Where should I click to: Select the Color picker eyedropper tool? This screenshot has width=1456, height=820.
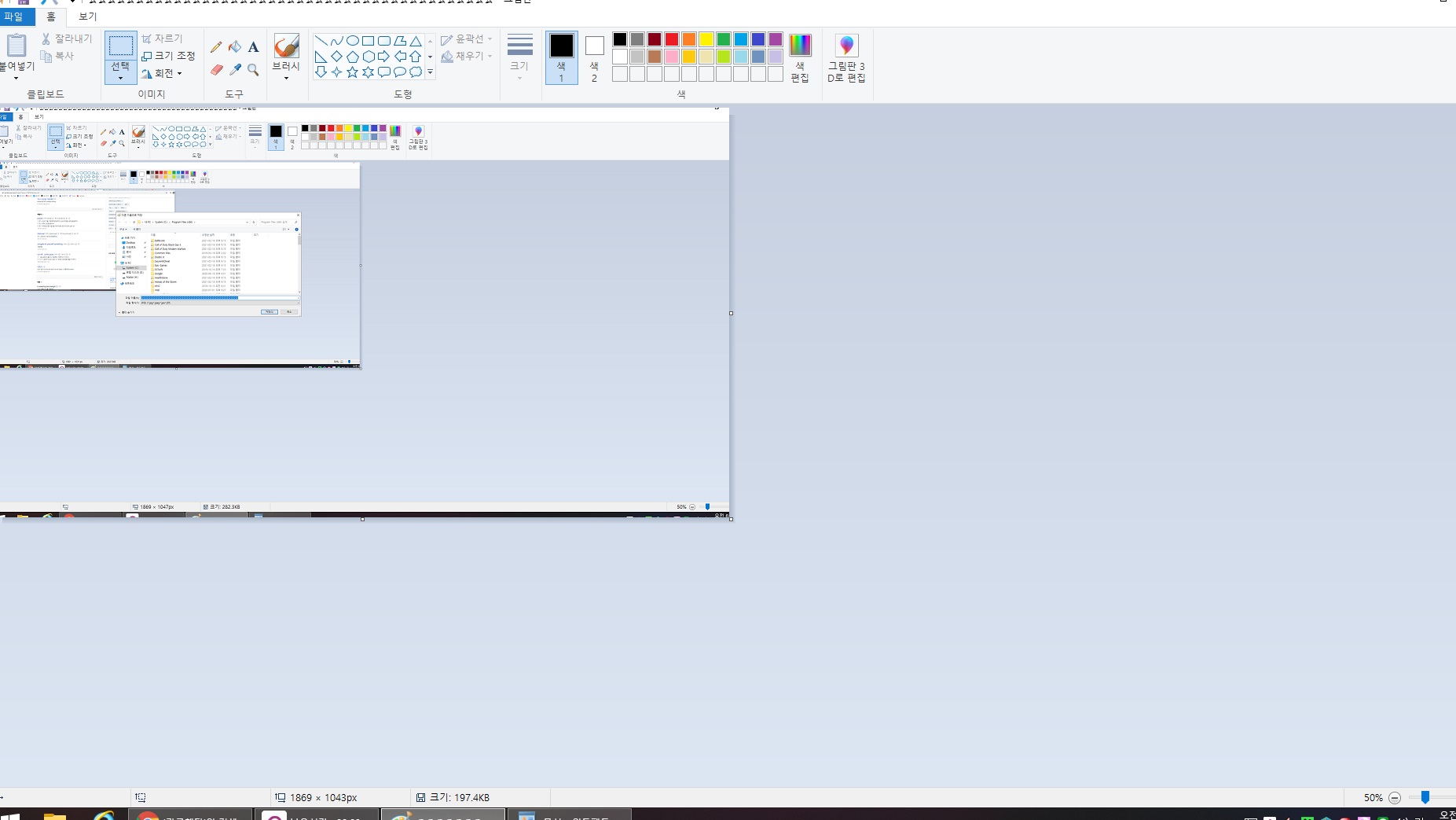235,70
